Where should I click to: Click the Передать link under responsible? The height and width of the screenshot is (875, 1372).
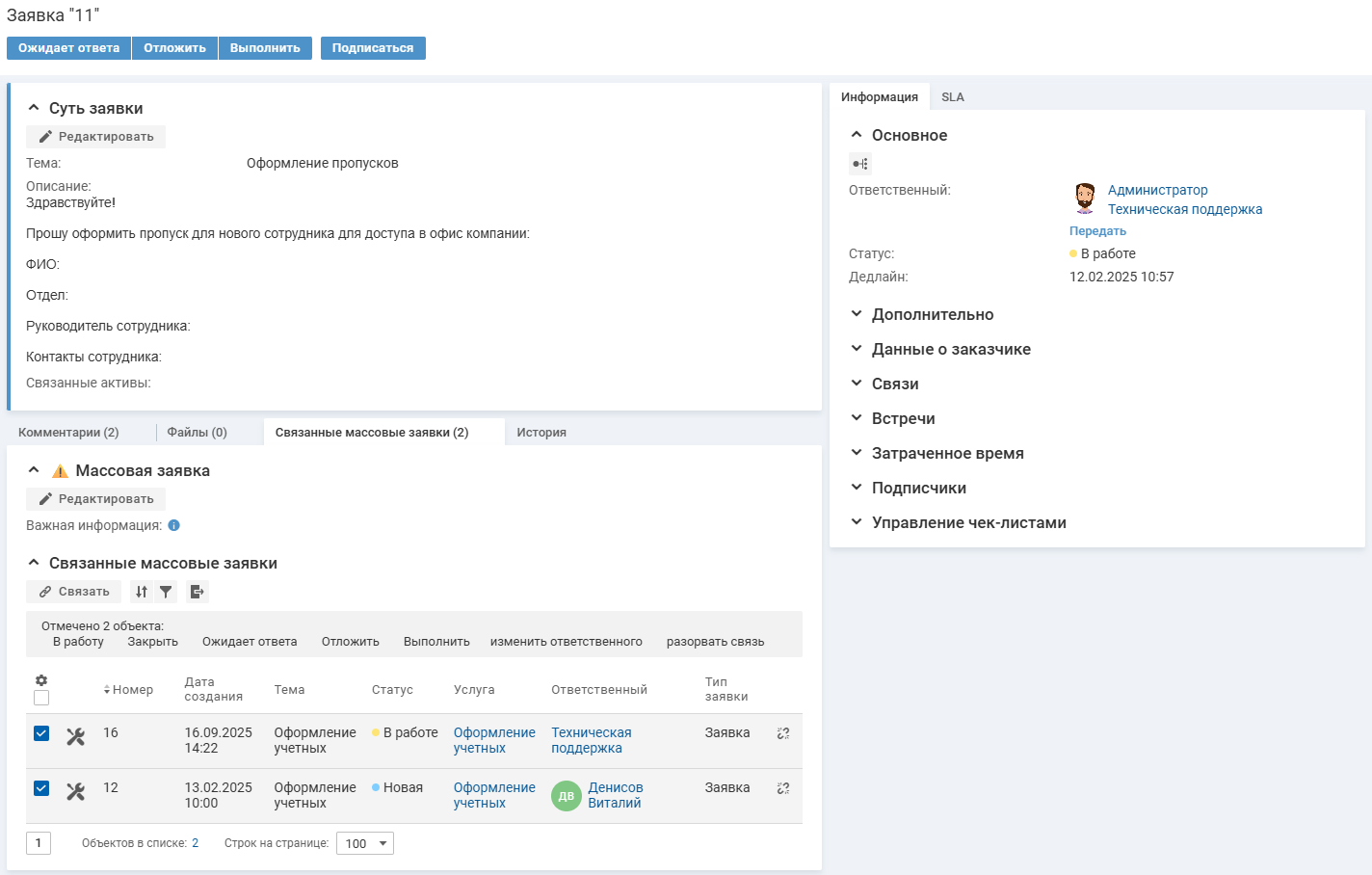point(1097,231)
